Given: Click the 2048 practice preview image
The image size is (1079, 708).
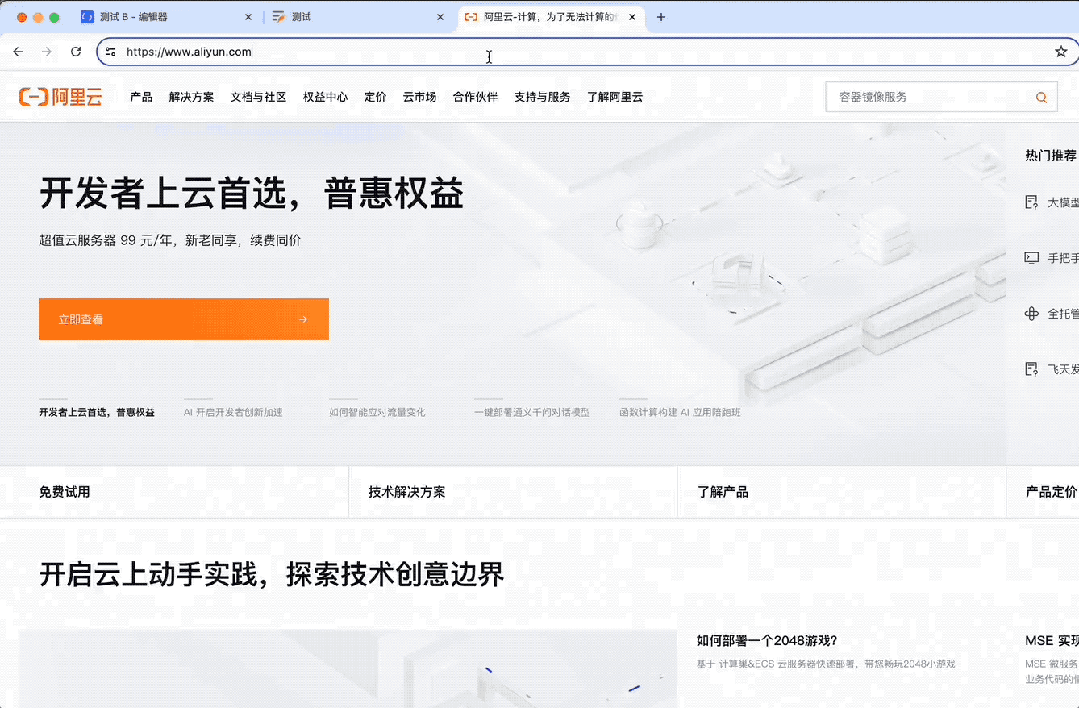Looking at the screenshot, I should pos(348,669).
